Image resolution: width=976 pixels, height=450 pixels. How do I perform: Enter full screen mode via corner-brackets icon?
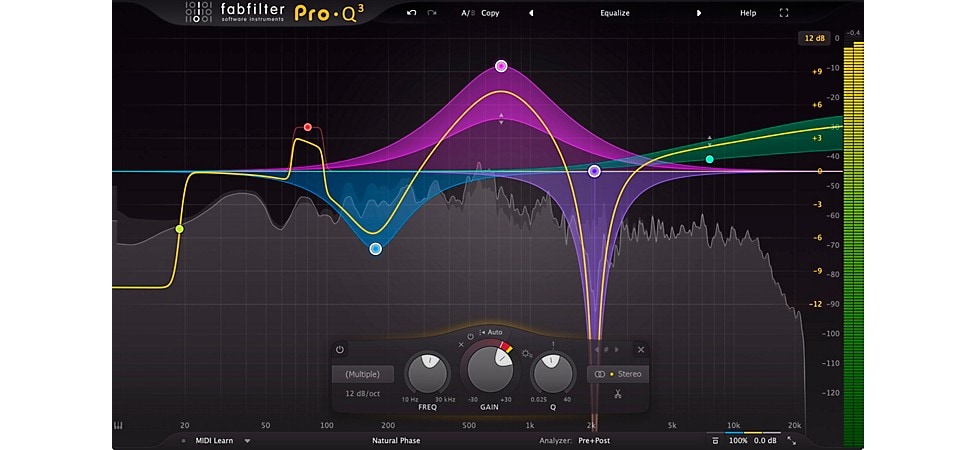point(784,12)
